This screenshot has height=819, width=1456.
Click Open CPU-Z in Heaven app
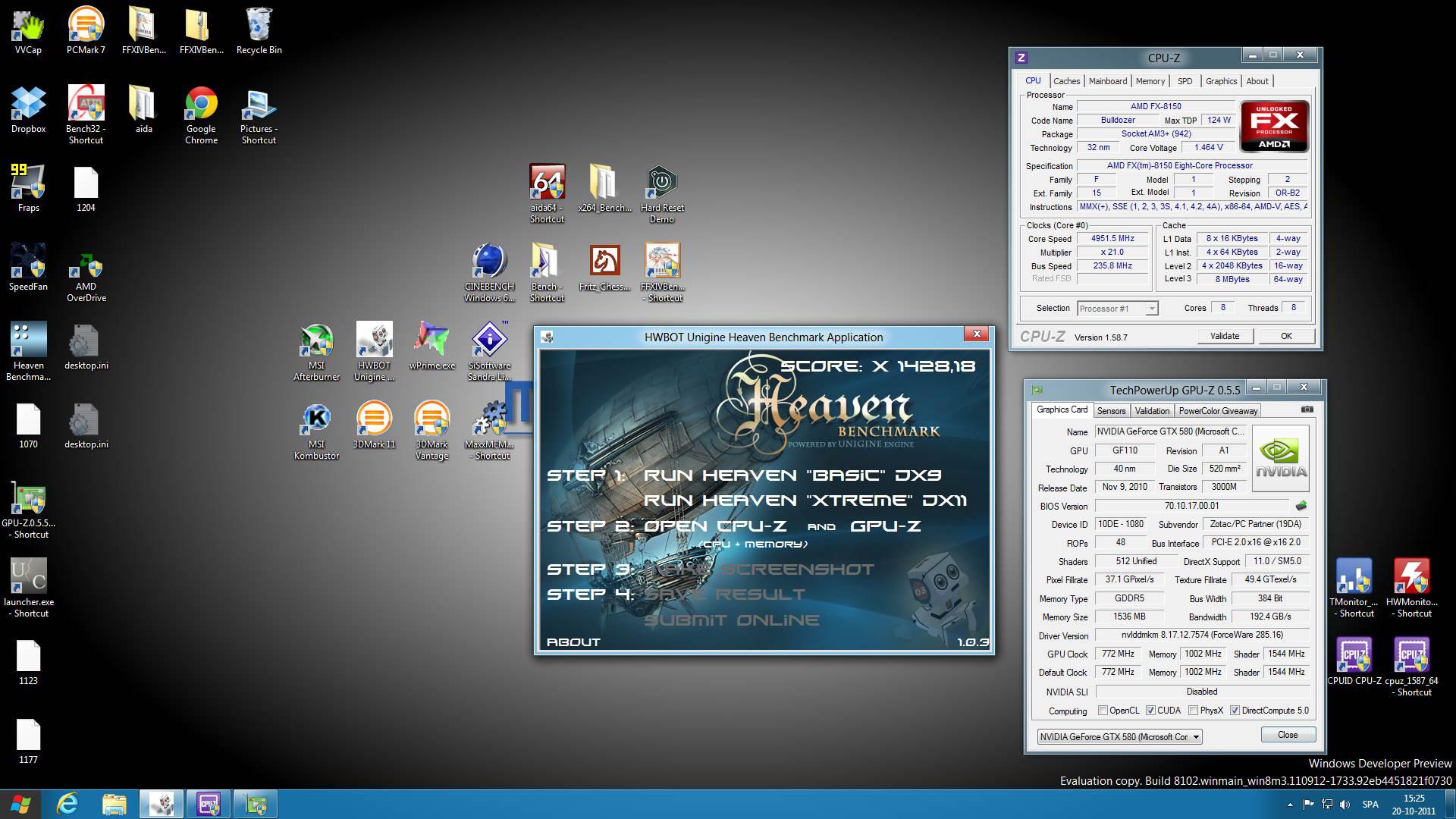pyautogui.click(x=715, y=526)
